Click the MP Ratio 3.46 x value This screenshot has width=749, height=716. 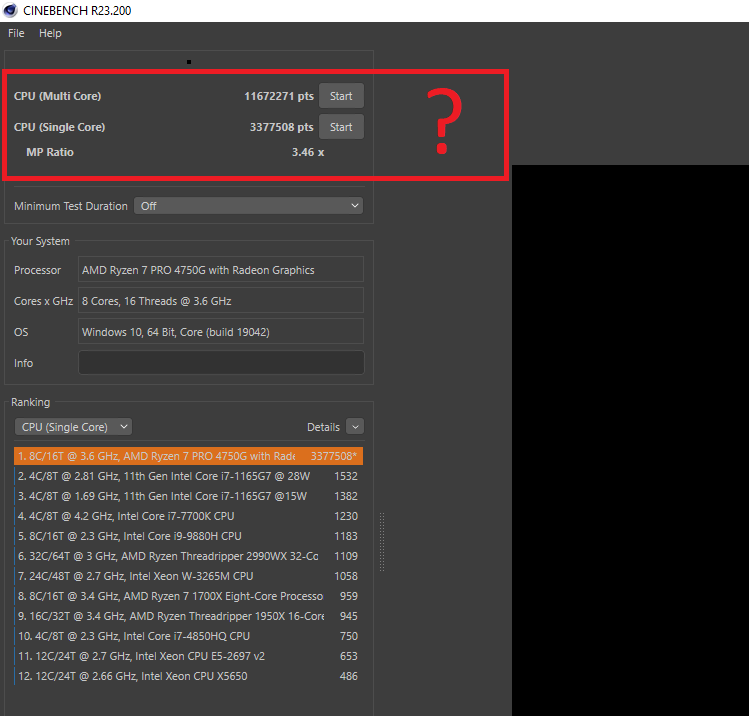308,152
